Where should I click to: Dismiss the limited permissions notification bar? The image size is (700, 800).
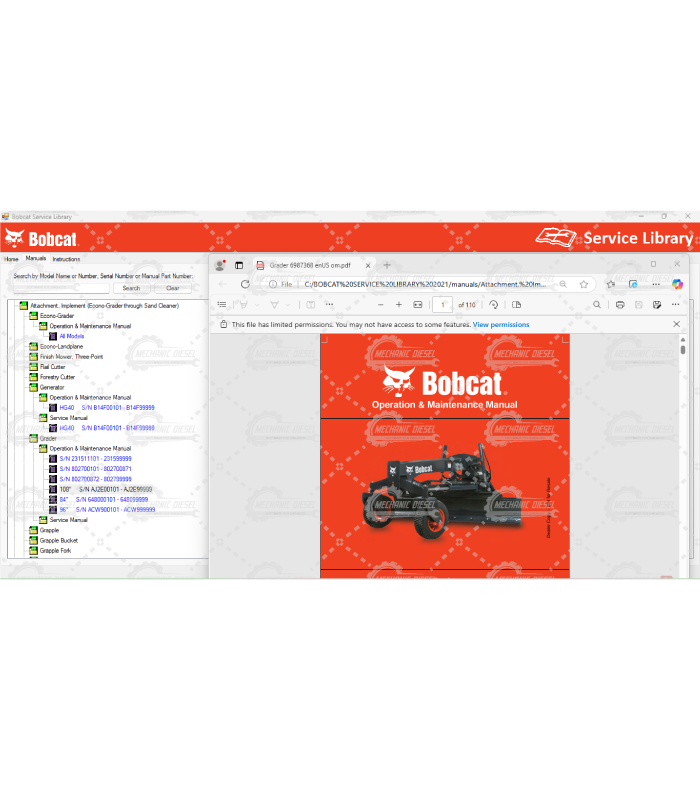click(x=676, y=324)
